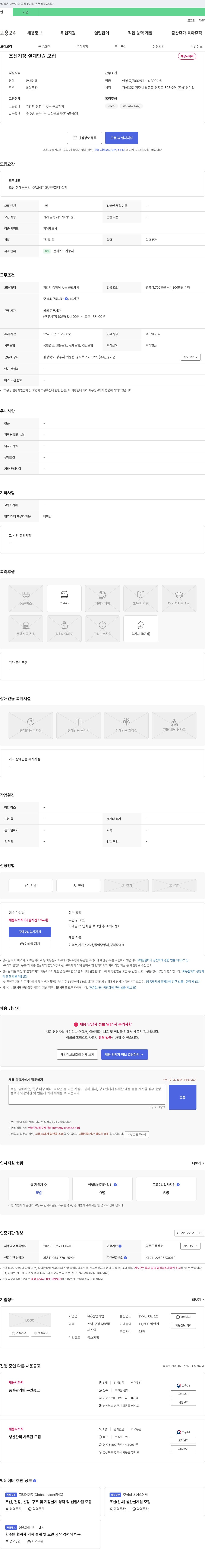Click the 주택자금 지원 benefit icon
This screenshot has height=1568, width=205.
pos(26,629)
